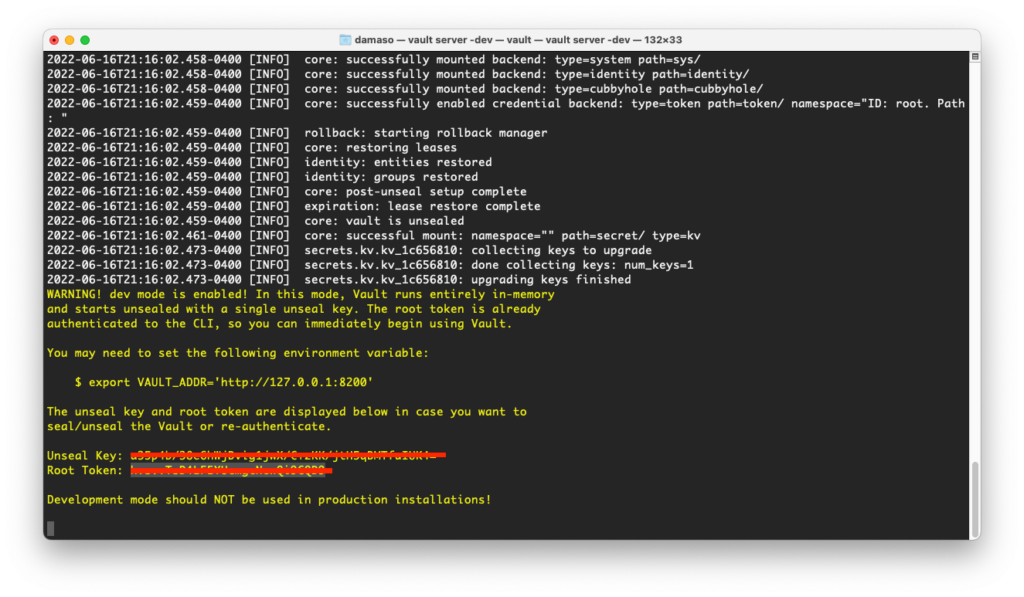Click 'The unseal key and root token' line

287,411
